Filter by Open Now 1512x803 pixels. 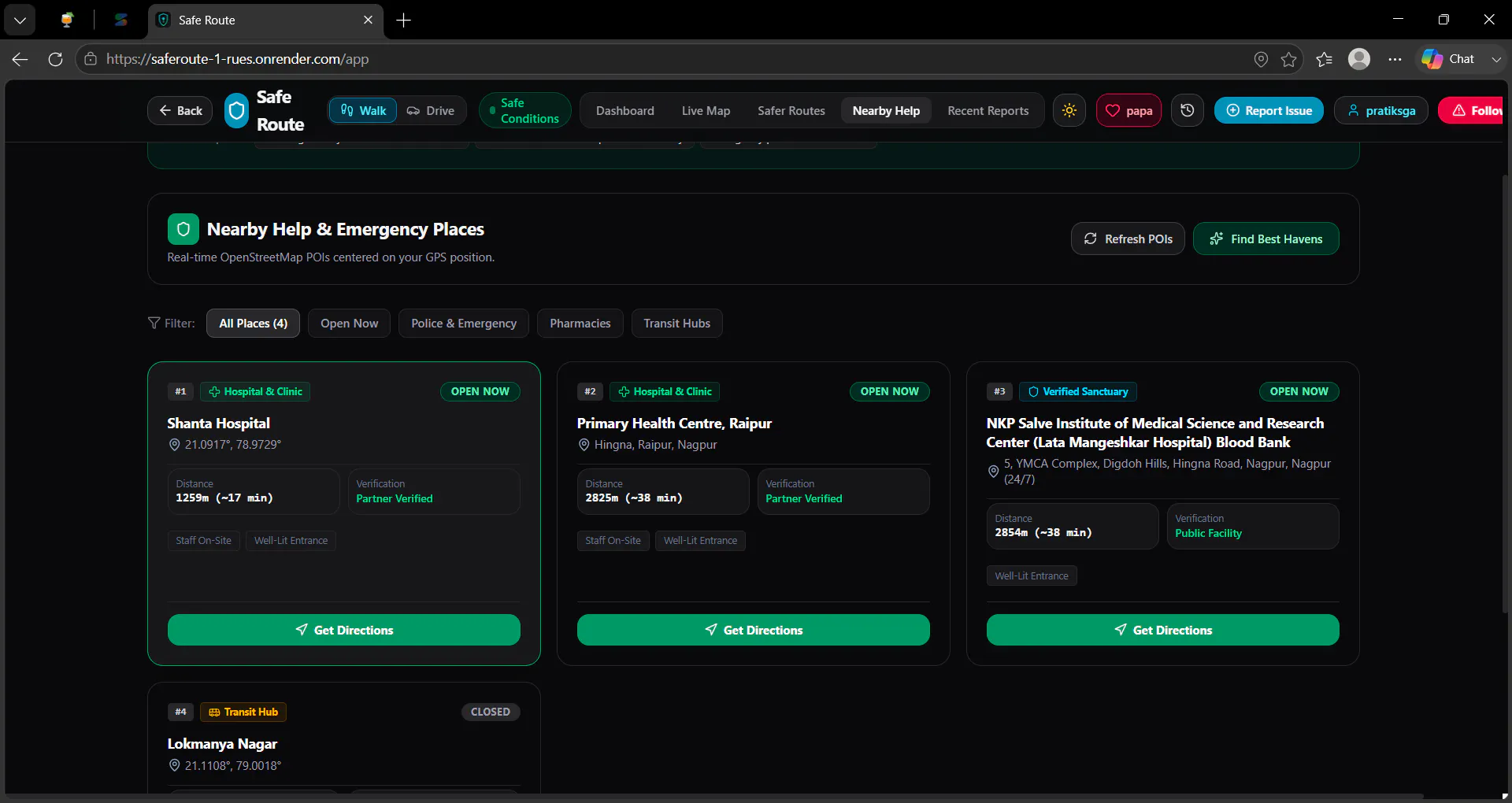click(x=349, y=324)
